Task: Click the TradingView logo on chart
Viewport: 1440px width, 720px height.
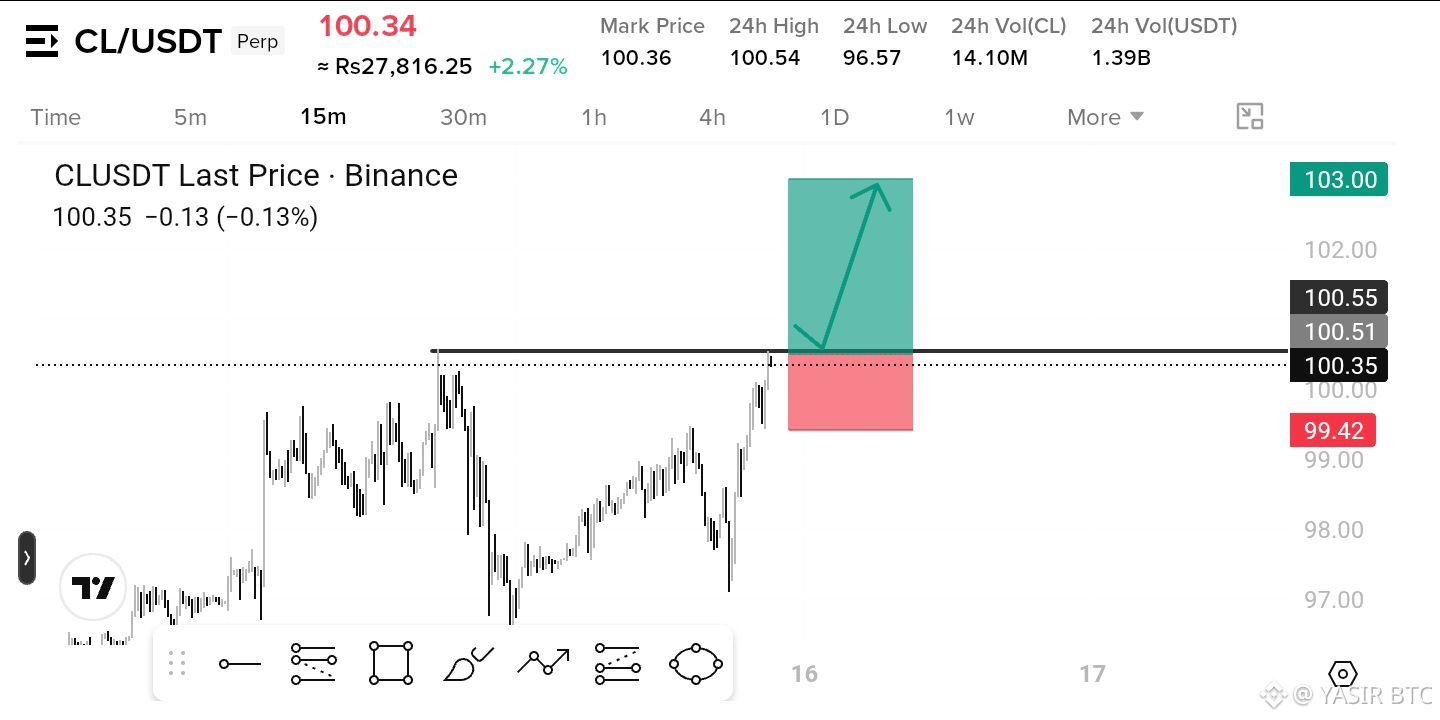Action: coord(93,588)
